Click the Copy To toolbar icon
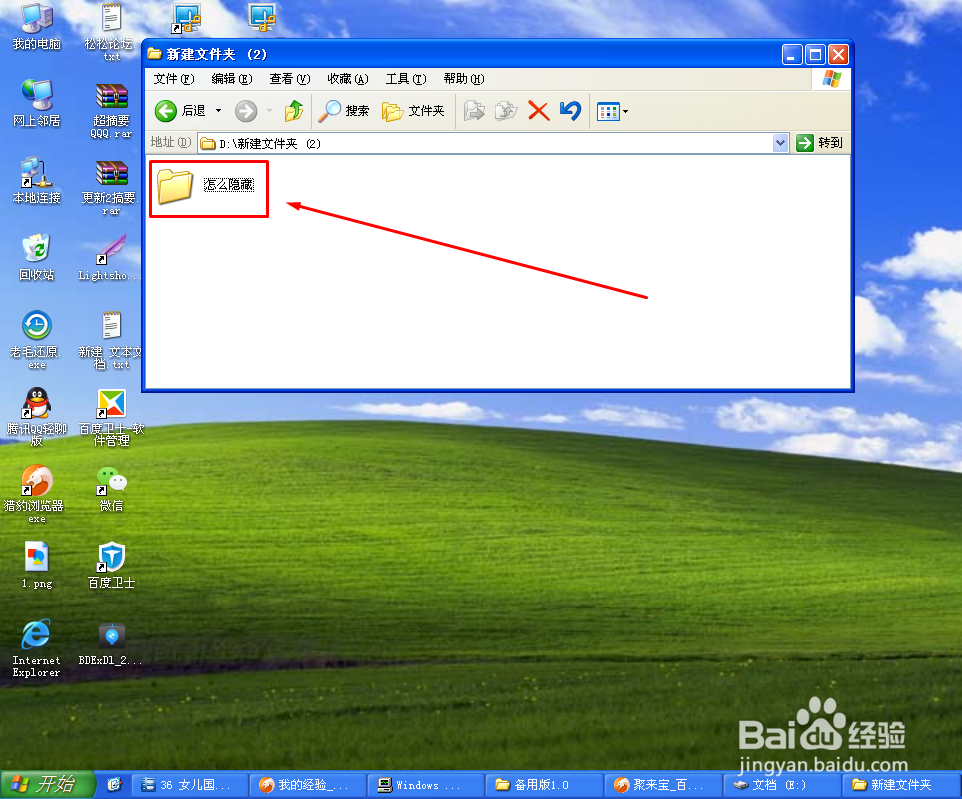Screen dimensions: 962x799 pos(506,111)
